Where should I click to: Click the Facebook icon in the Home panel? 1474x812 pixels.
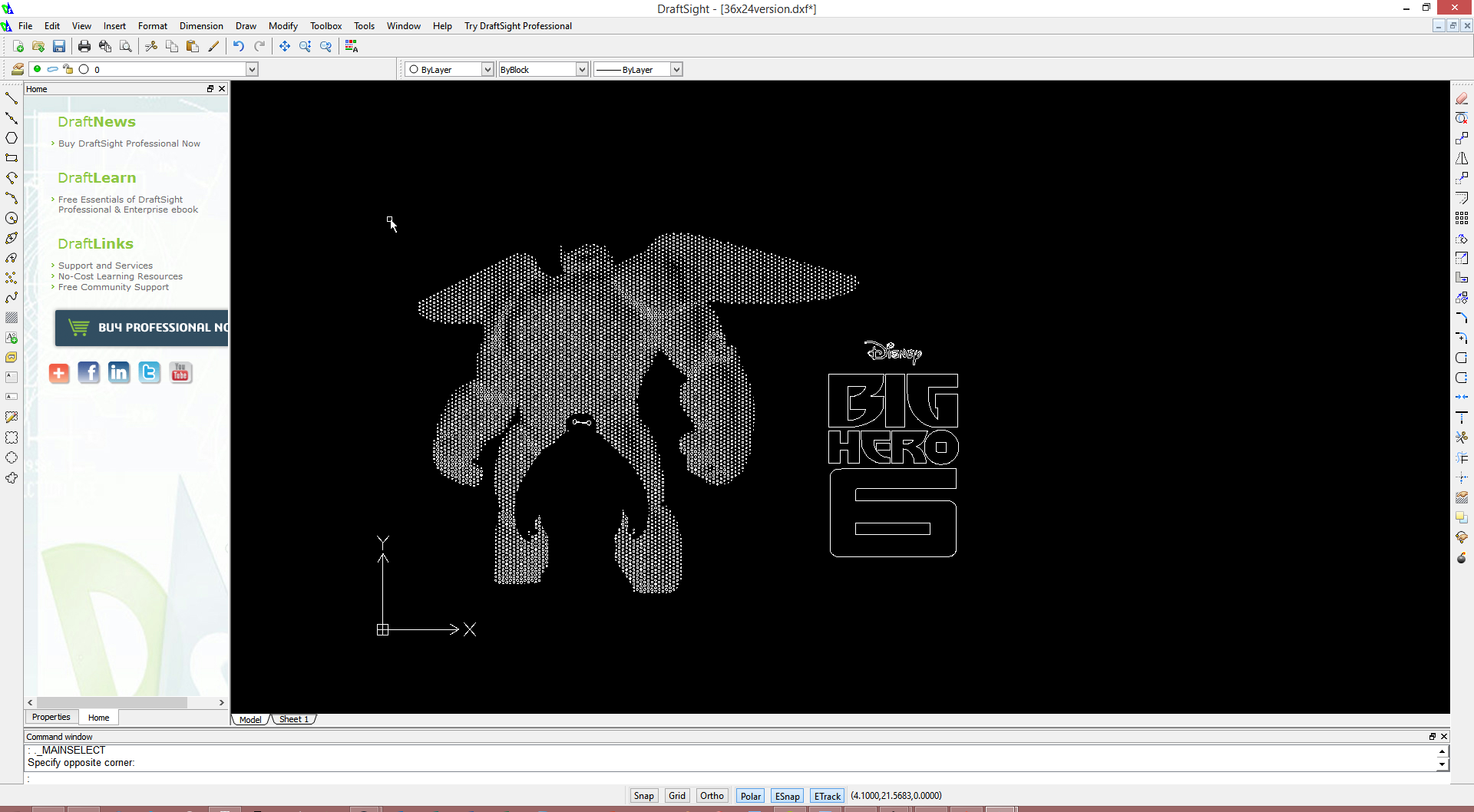click(x=89, y=373)
